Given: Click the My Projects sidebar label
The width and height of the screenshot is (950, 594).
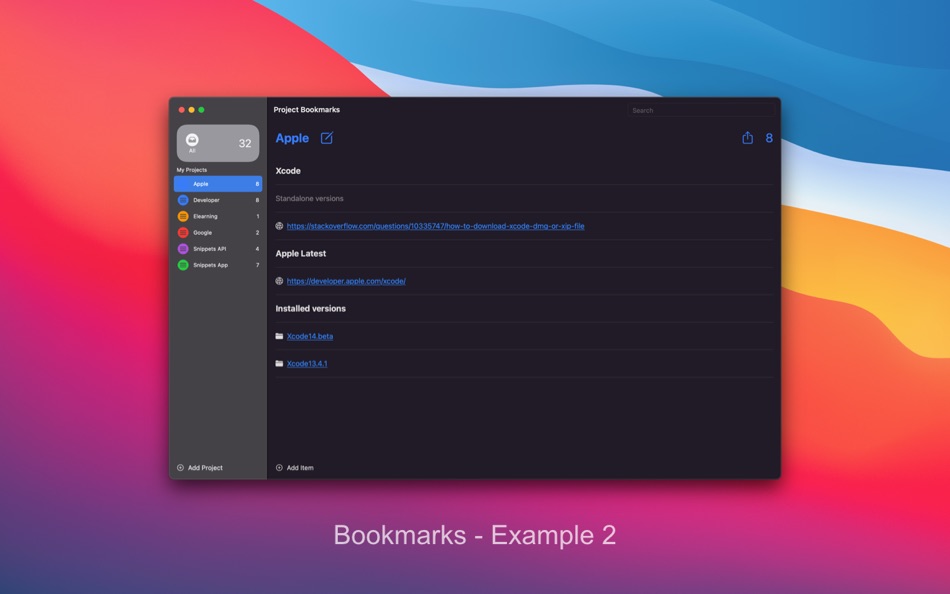Looking at the screenshot, I should 191,170.
